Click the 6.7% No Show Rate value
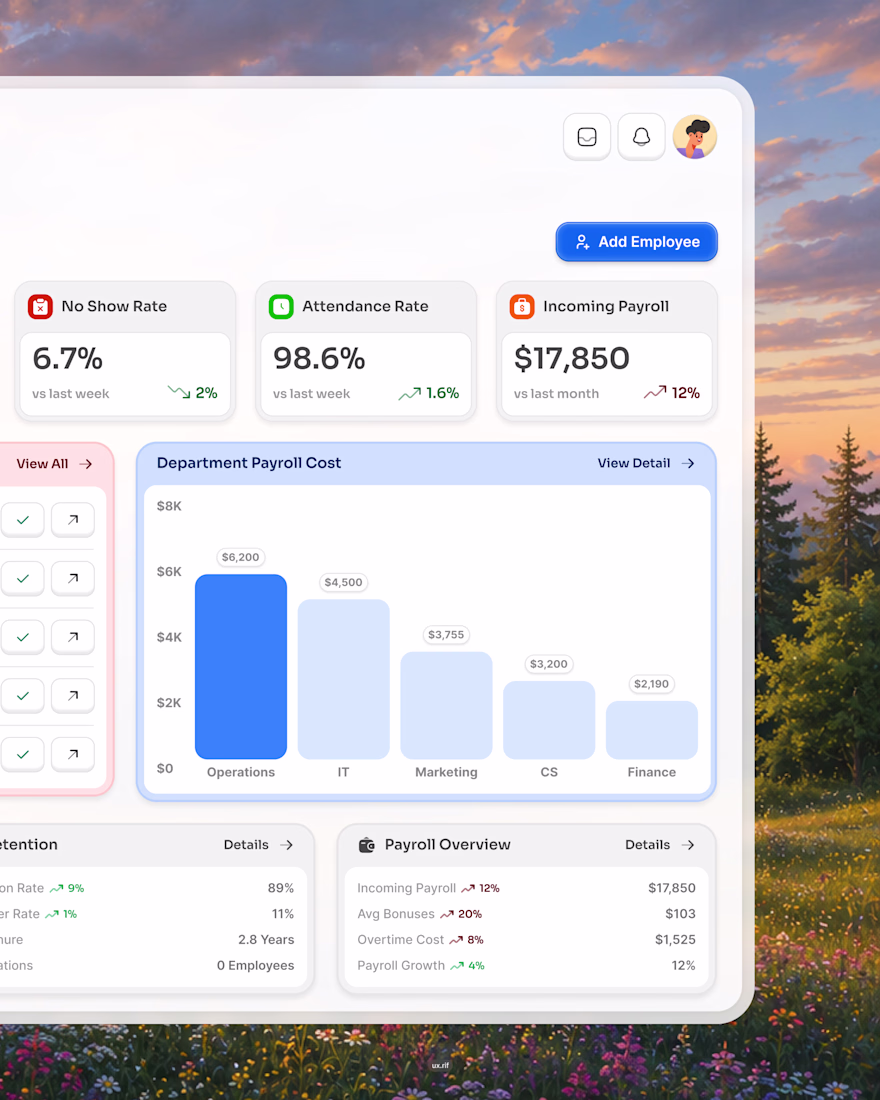The image size is (880, 1100). point(67,358)
